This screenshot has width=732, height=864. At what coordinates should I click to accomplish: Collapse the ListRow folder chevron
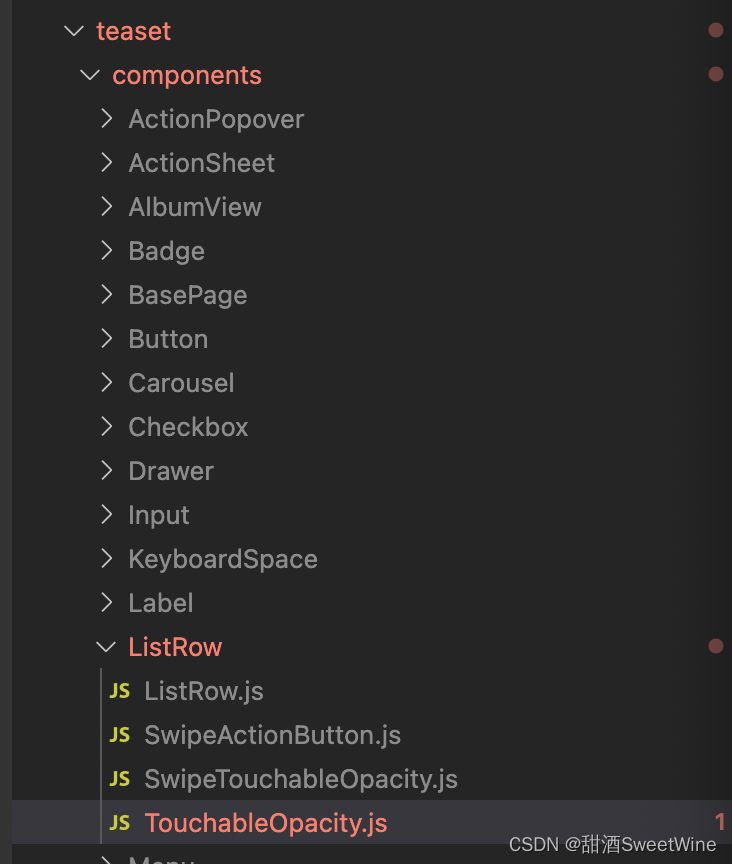106,647
